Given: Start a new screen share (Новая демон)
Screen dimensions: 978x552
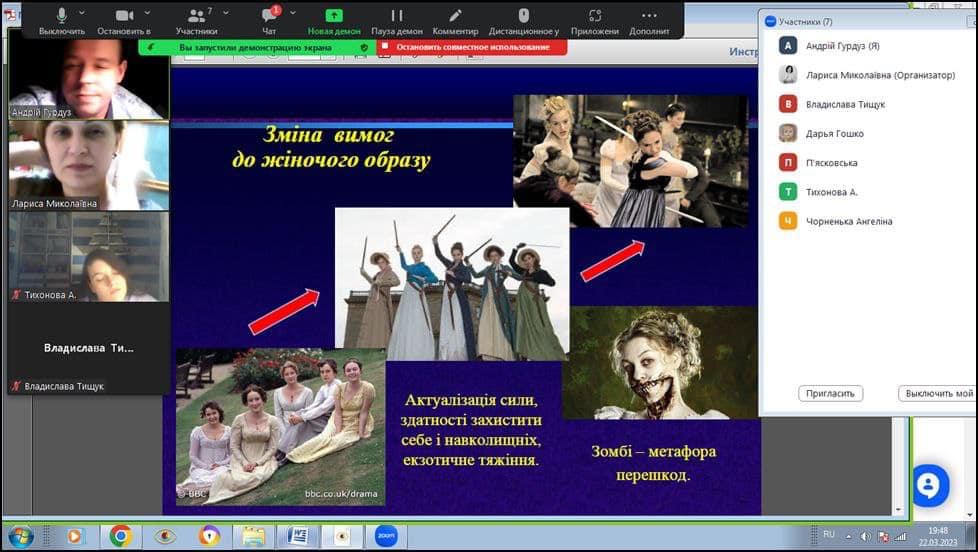Looking at the screenshot, I should (x=334, y=21).
